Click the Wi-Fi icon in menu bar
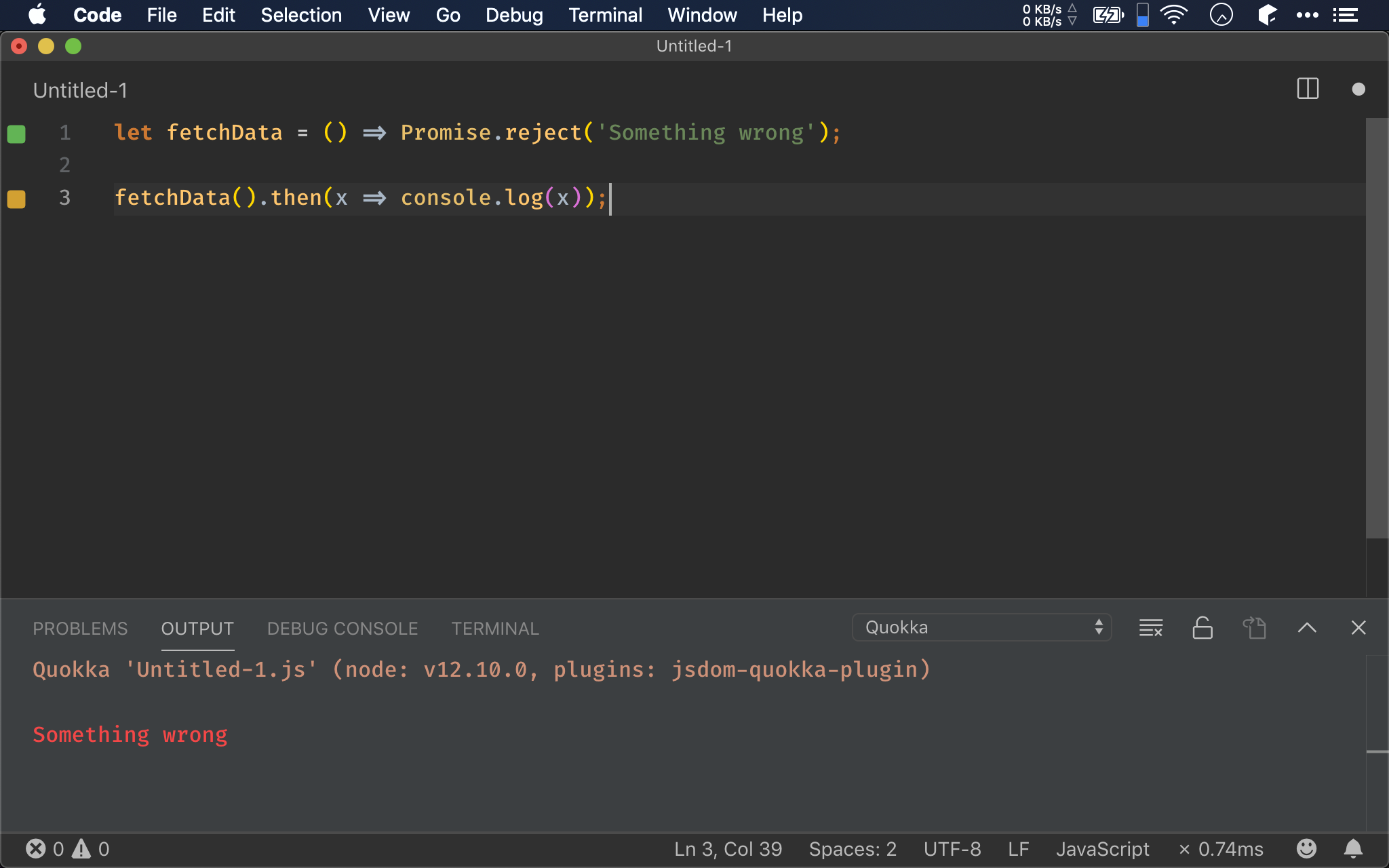The width and height of the screenshot is (1389, 868). pos(1173,15)
